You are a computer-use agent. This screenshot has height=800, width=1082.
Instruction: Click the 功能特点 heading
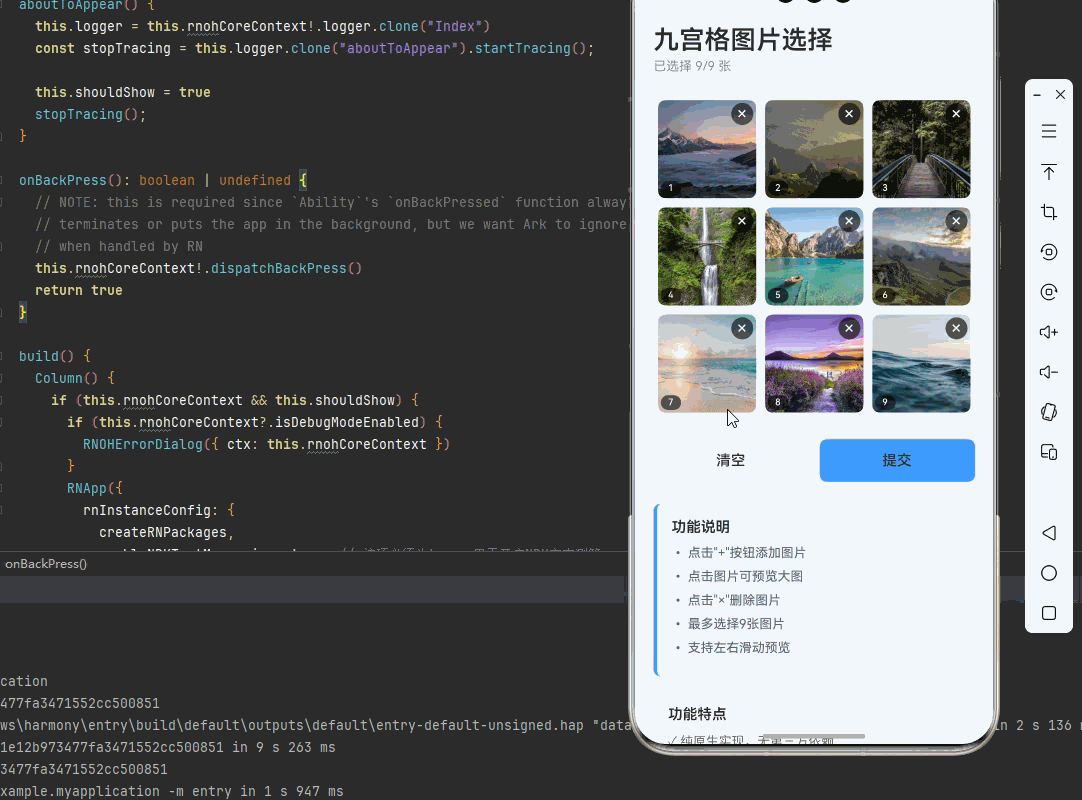point(697,714)
